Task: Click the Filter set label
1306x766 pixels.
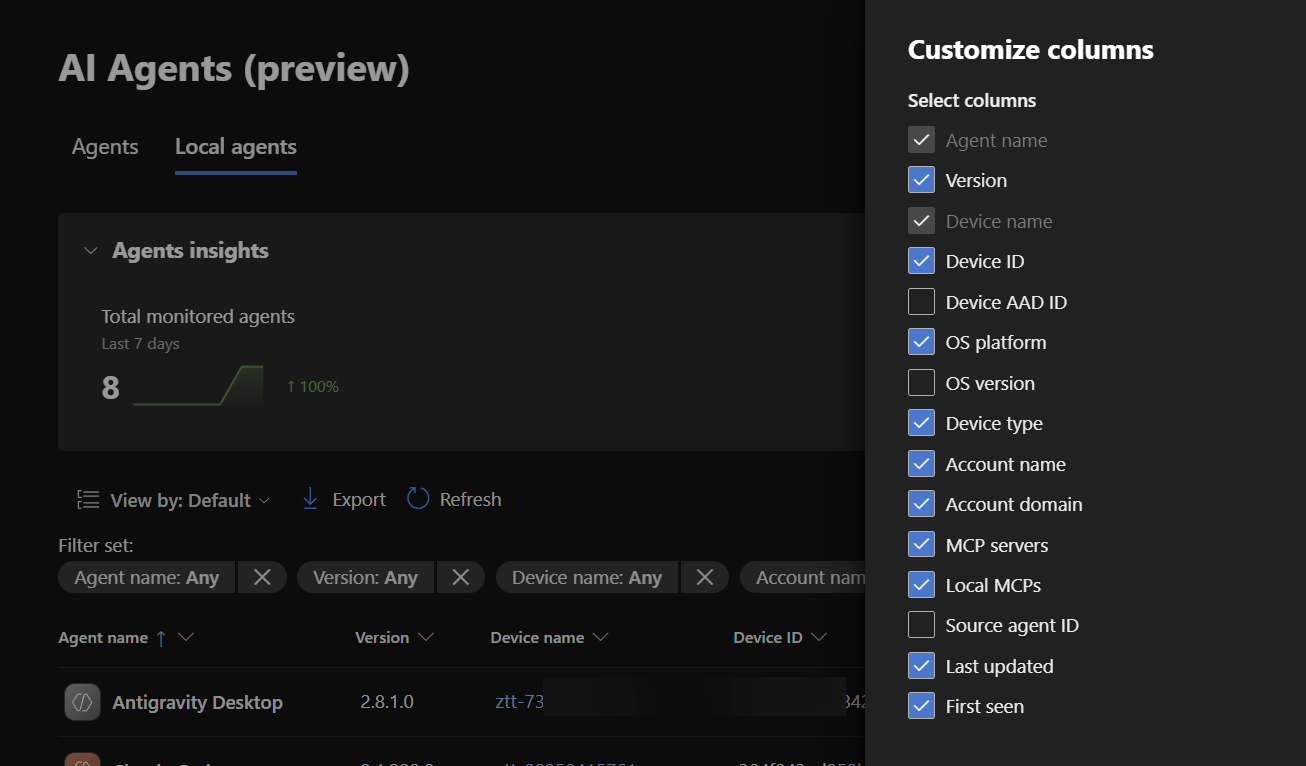Action: click(96, 545)
